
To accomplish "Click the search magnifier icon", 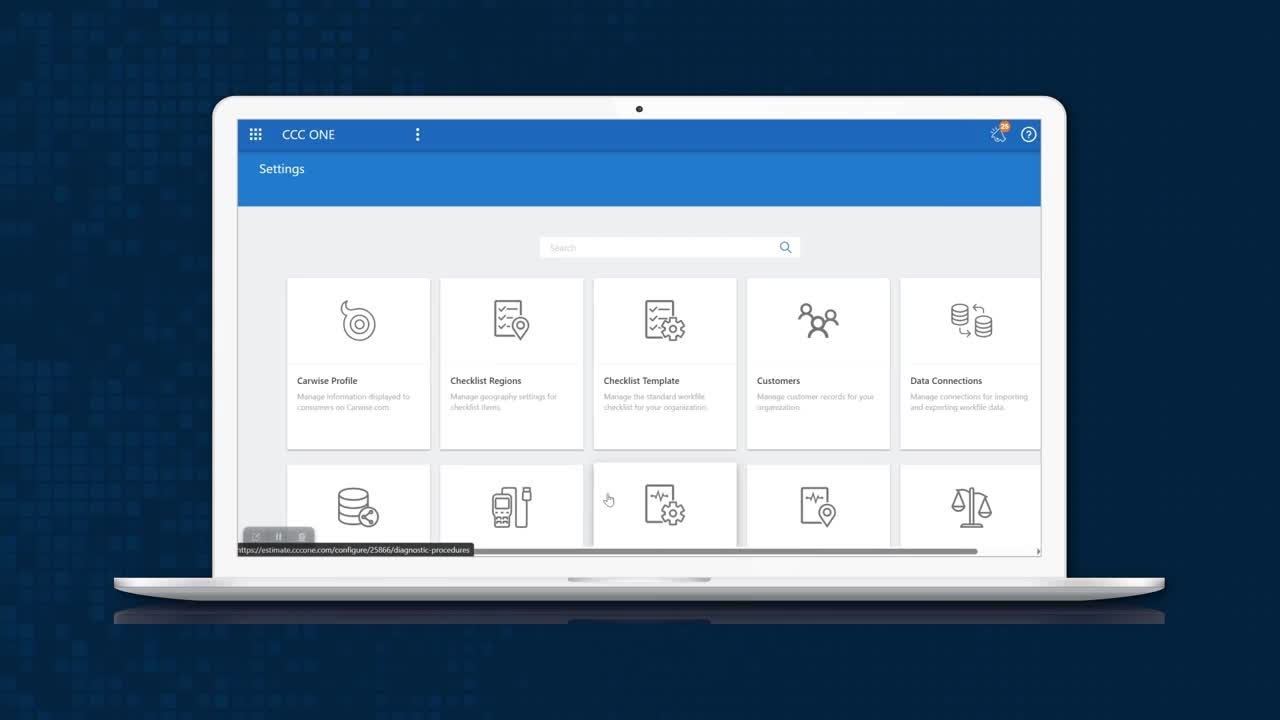I will [x=785, y=247].
